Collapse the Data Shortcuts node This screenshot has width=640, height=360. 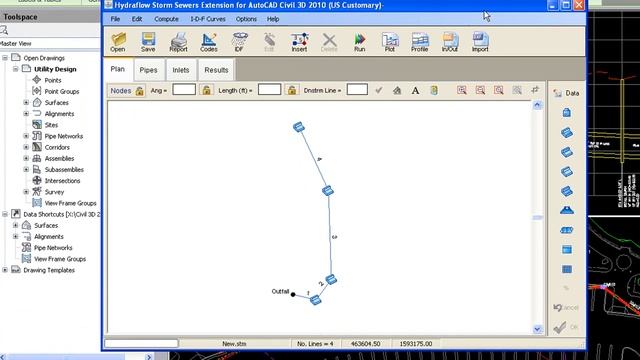[5, 214]
